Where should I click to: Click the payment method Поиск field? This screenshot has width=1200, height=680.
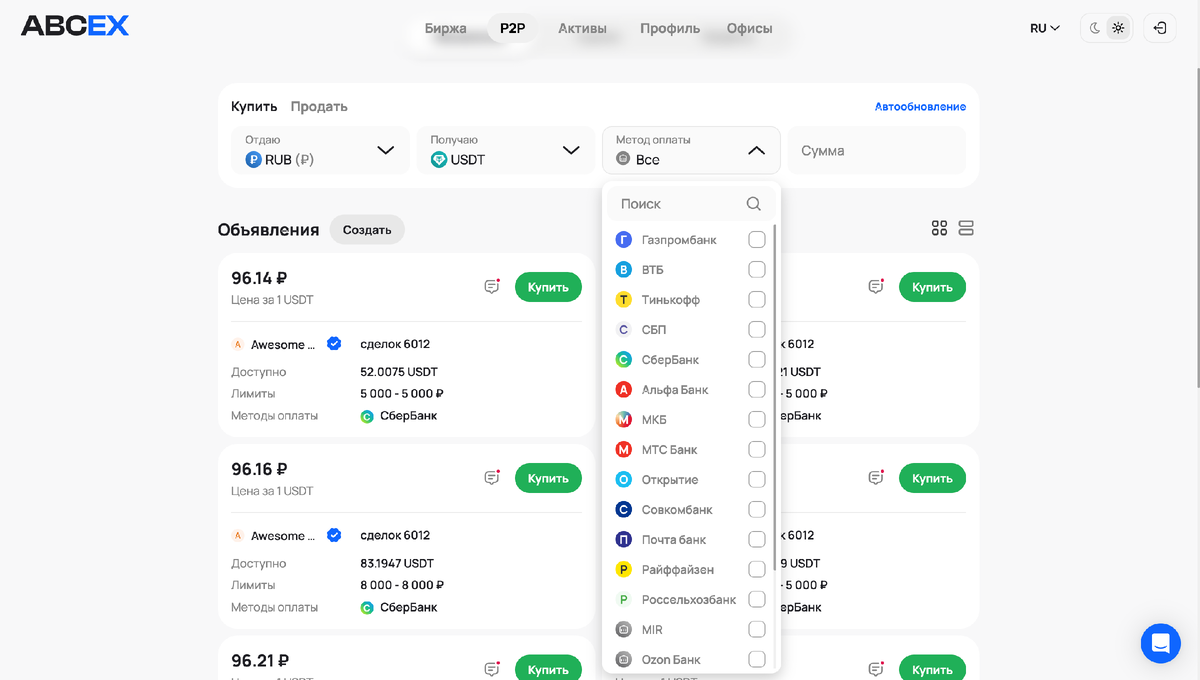click(x=691, y=204)
